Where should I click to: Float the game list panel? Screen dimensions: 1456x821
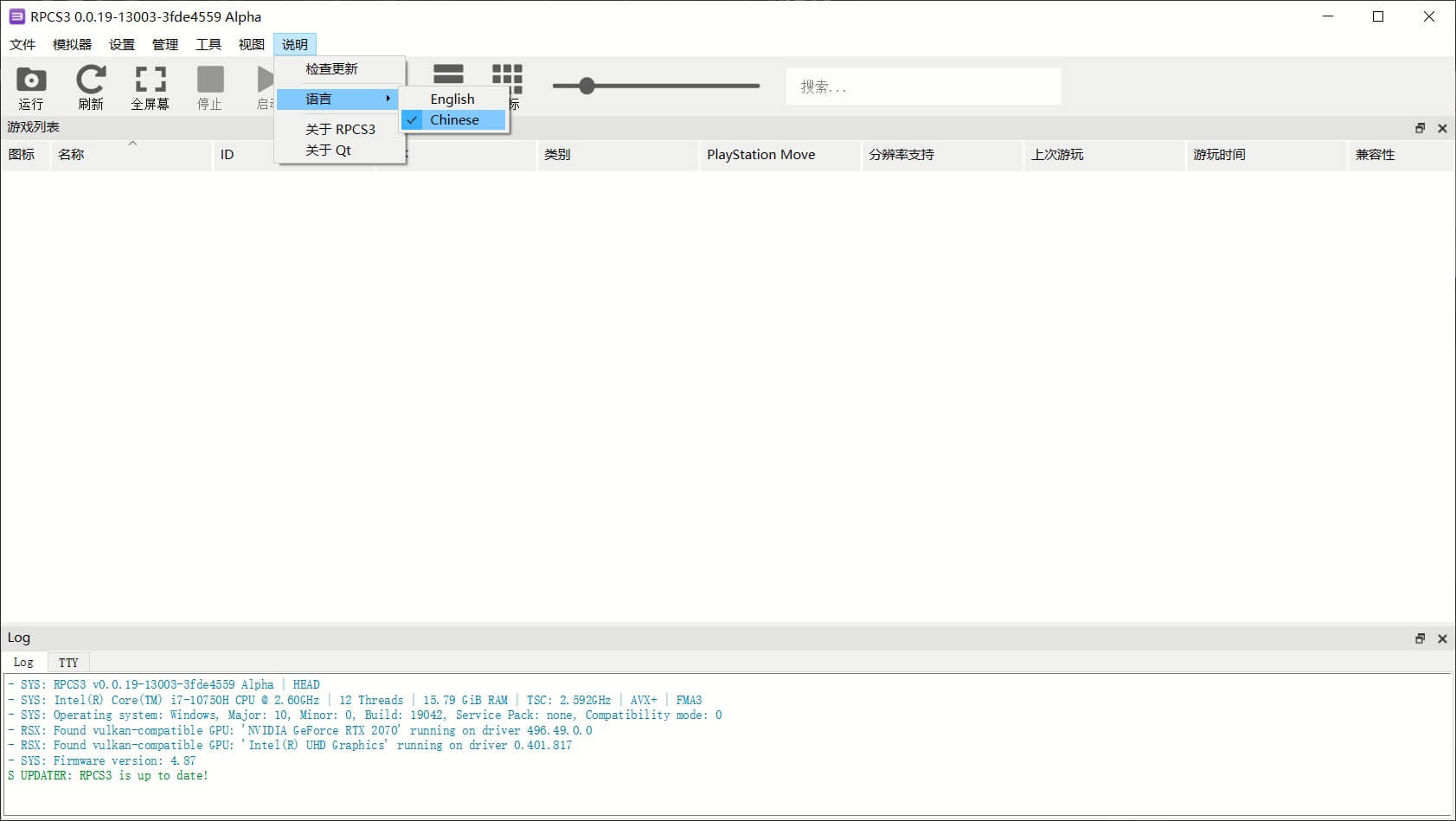[x=1420, y=128]
